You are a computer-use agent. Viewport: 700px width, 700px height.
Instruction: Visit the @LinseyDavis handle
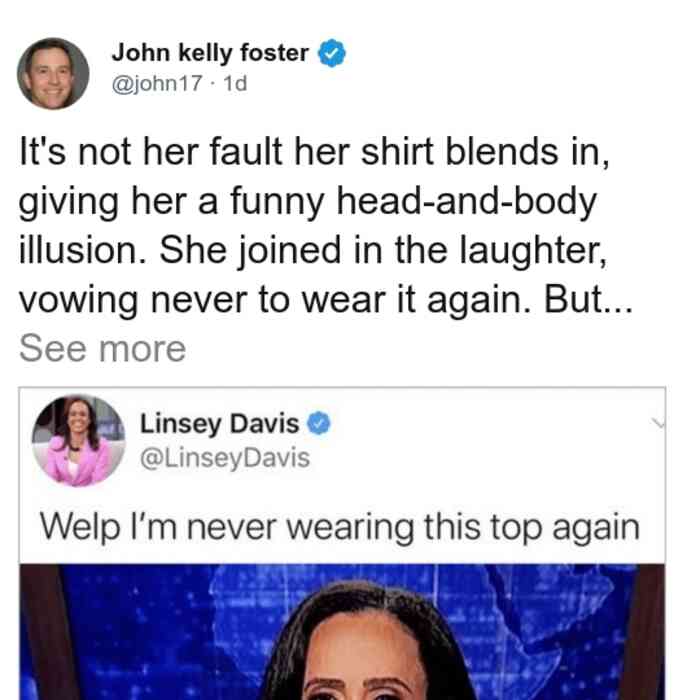coord(225,458)
